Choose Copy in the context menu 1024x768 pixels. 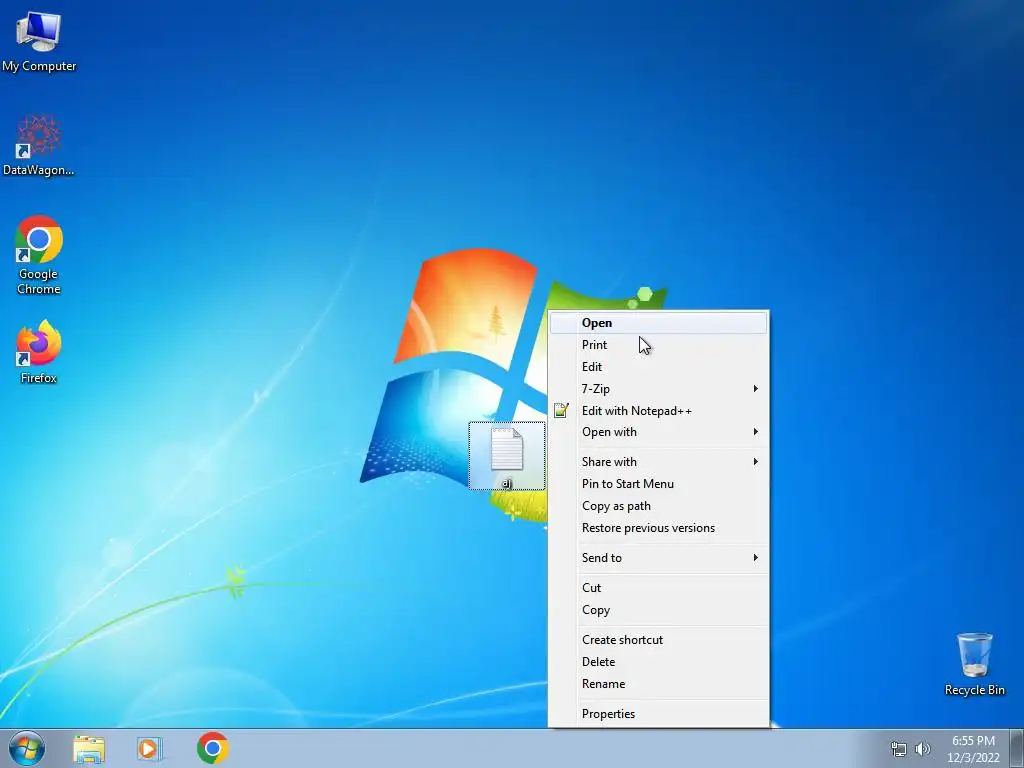(658, 610)
